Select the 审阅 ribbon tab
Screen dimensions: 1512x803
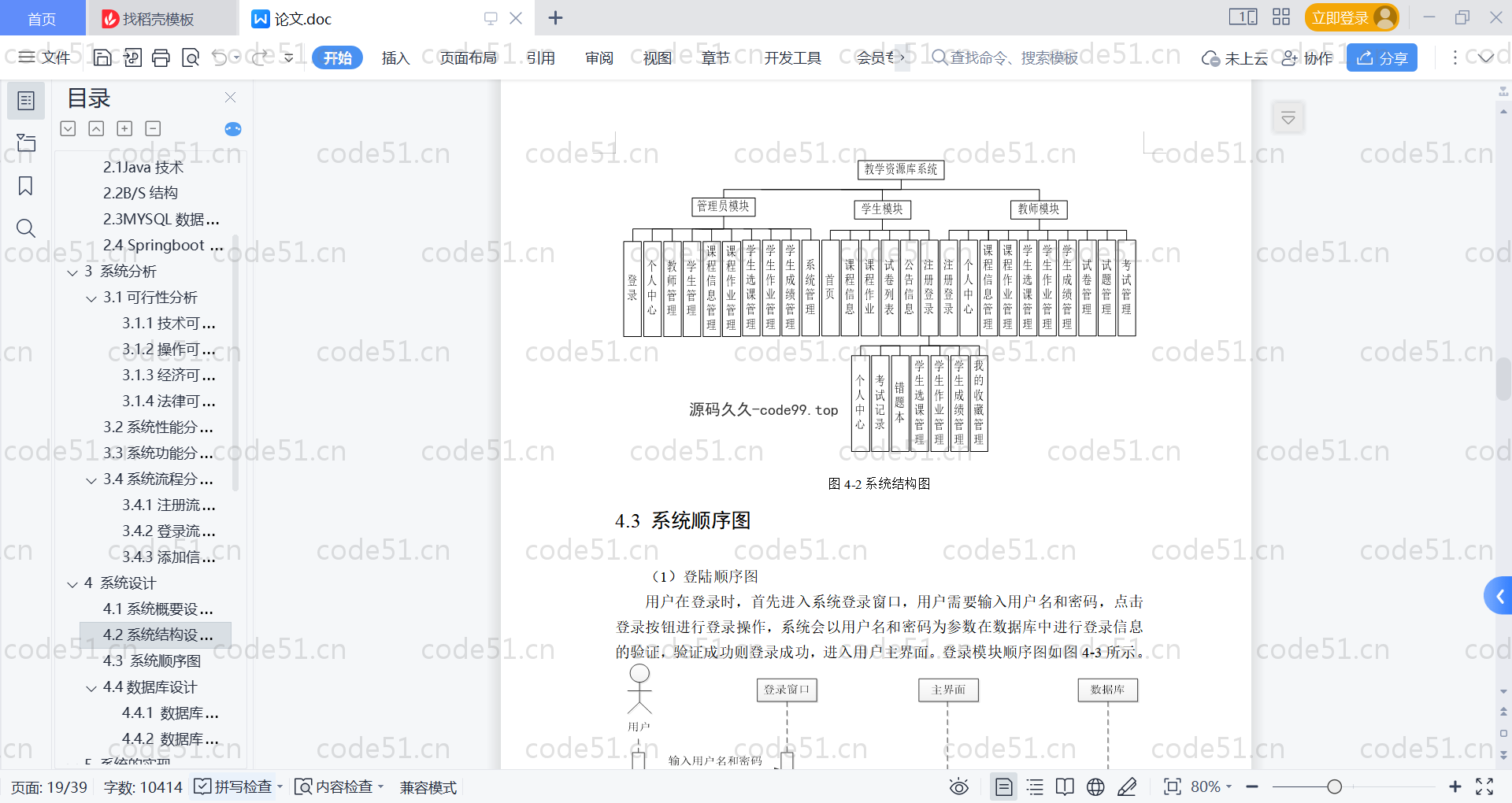pyautogui.click(x=599, y=57)
